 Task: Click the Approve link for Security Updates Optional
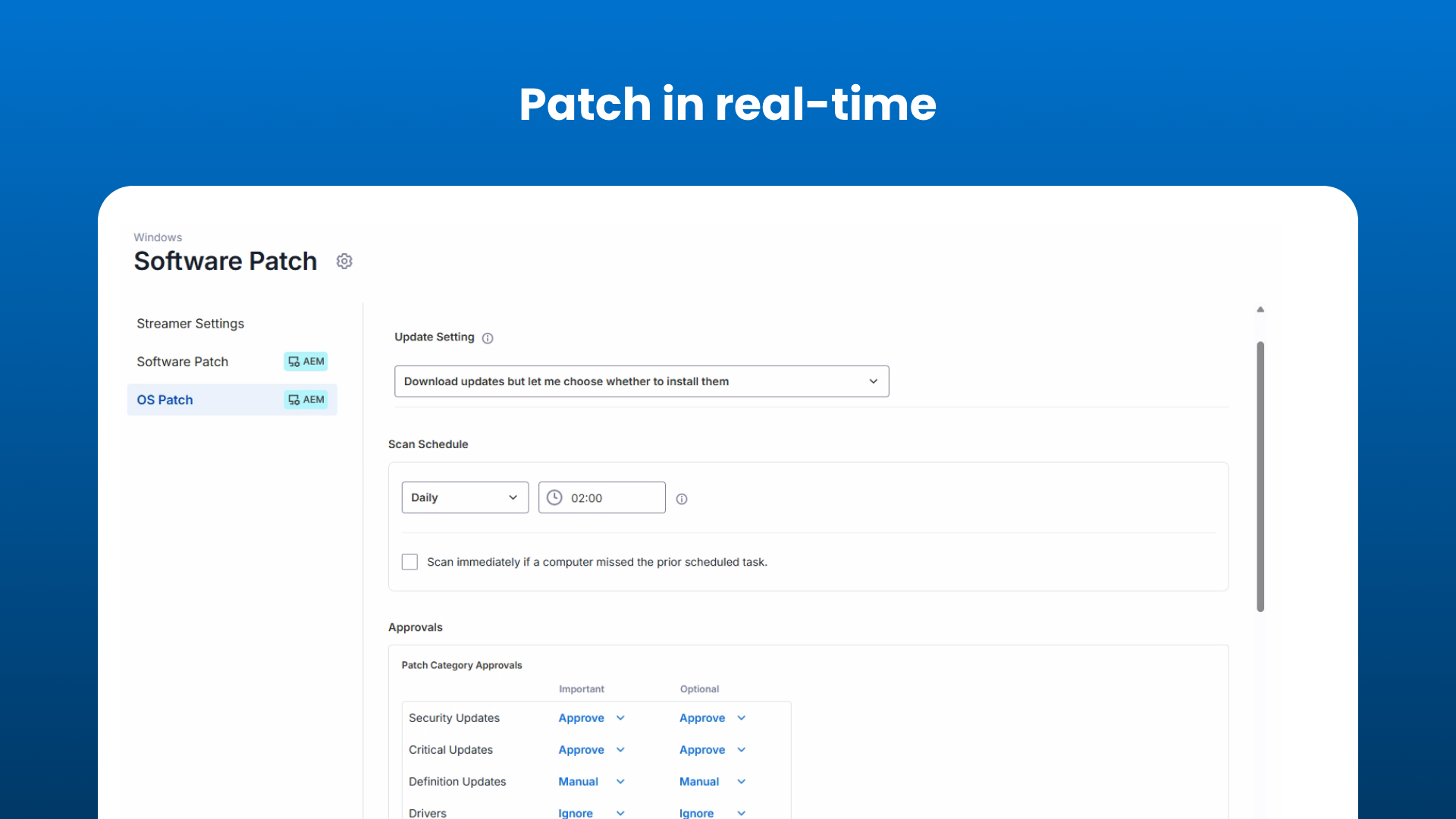tap(701, 717)
